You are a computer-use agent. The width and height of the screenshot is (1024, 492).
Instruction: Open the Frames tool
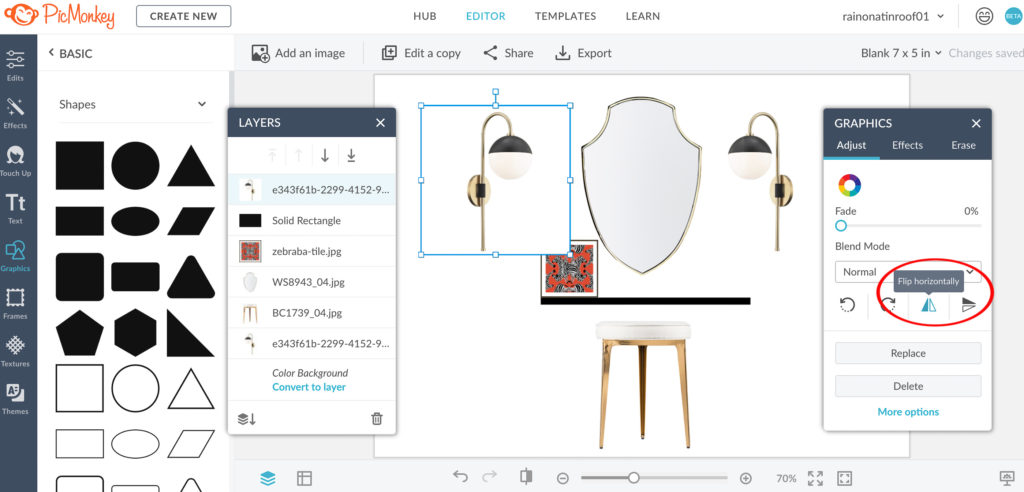coord(15,304)
